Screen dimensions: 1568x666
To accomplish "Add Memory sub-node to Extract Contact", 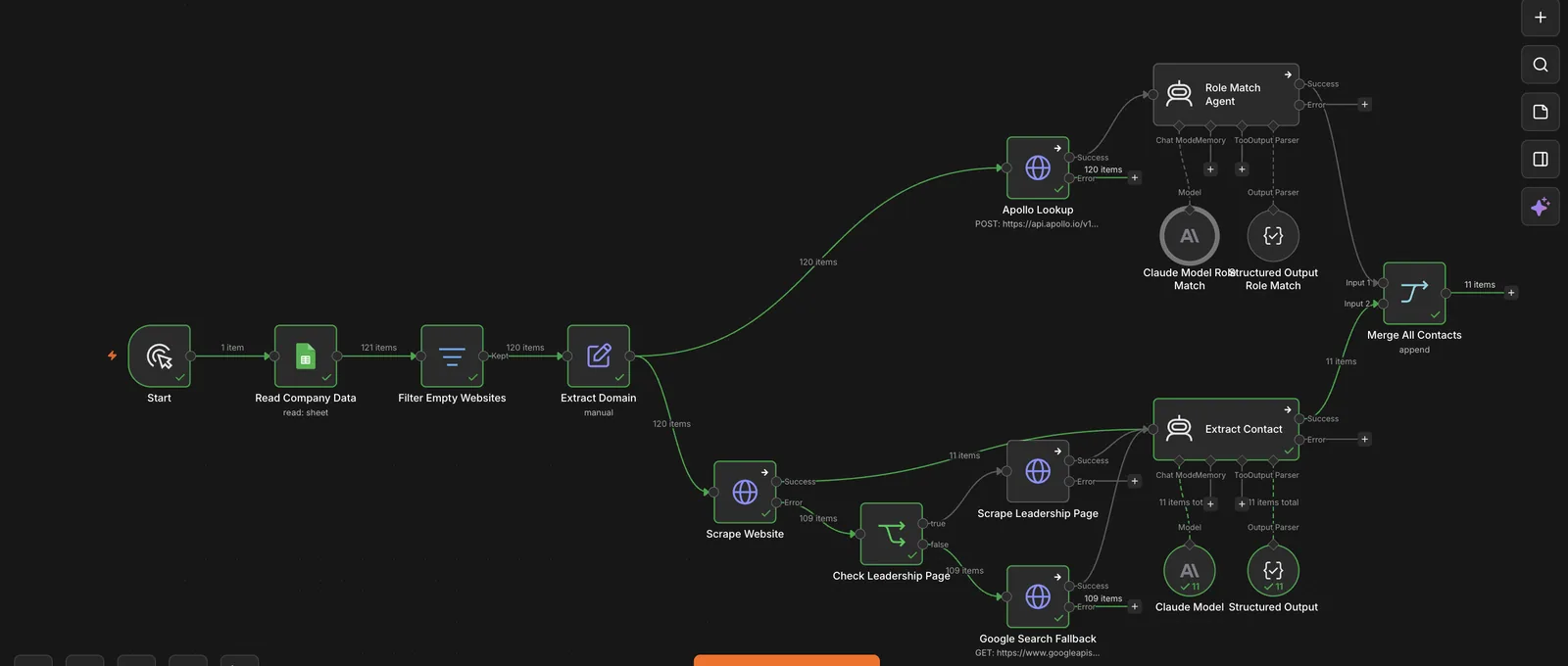I will 1210,503.
